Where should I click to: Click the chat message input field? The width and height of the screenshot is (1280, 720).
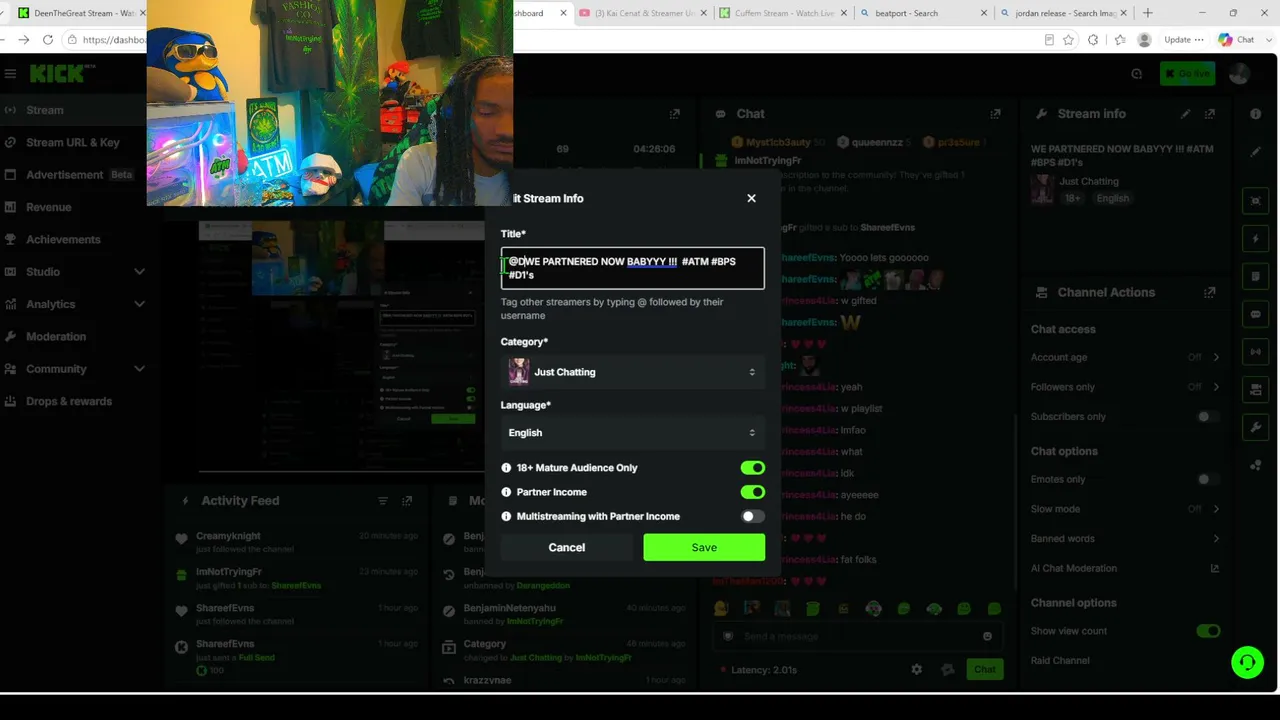click(855, 636)
